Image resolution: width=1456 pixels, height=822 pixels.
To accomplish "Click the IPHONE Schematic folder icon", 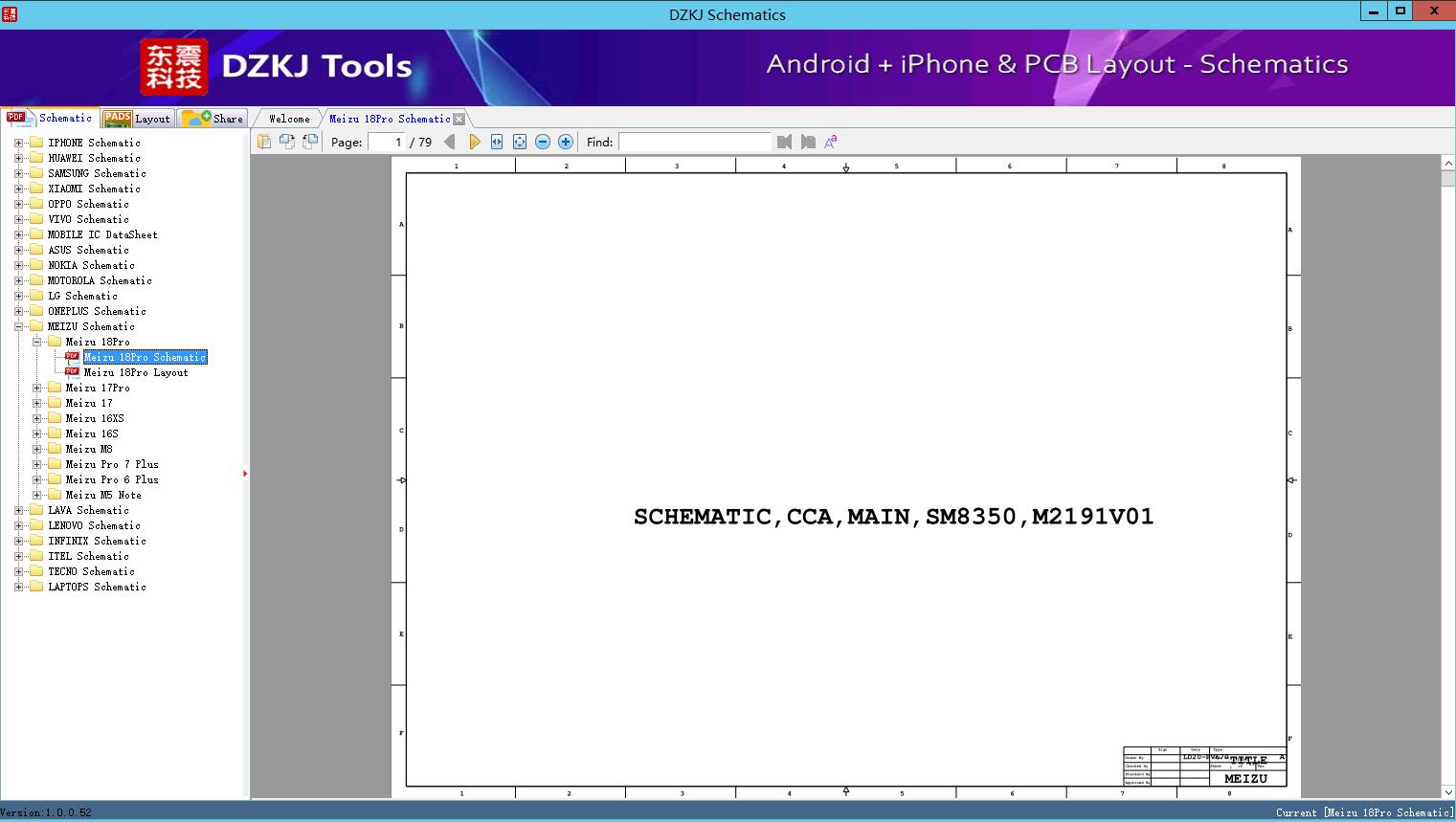I will 36,143.
